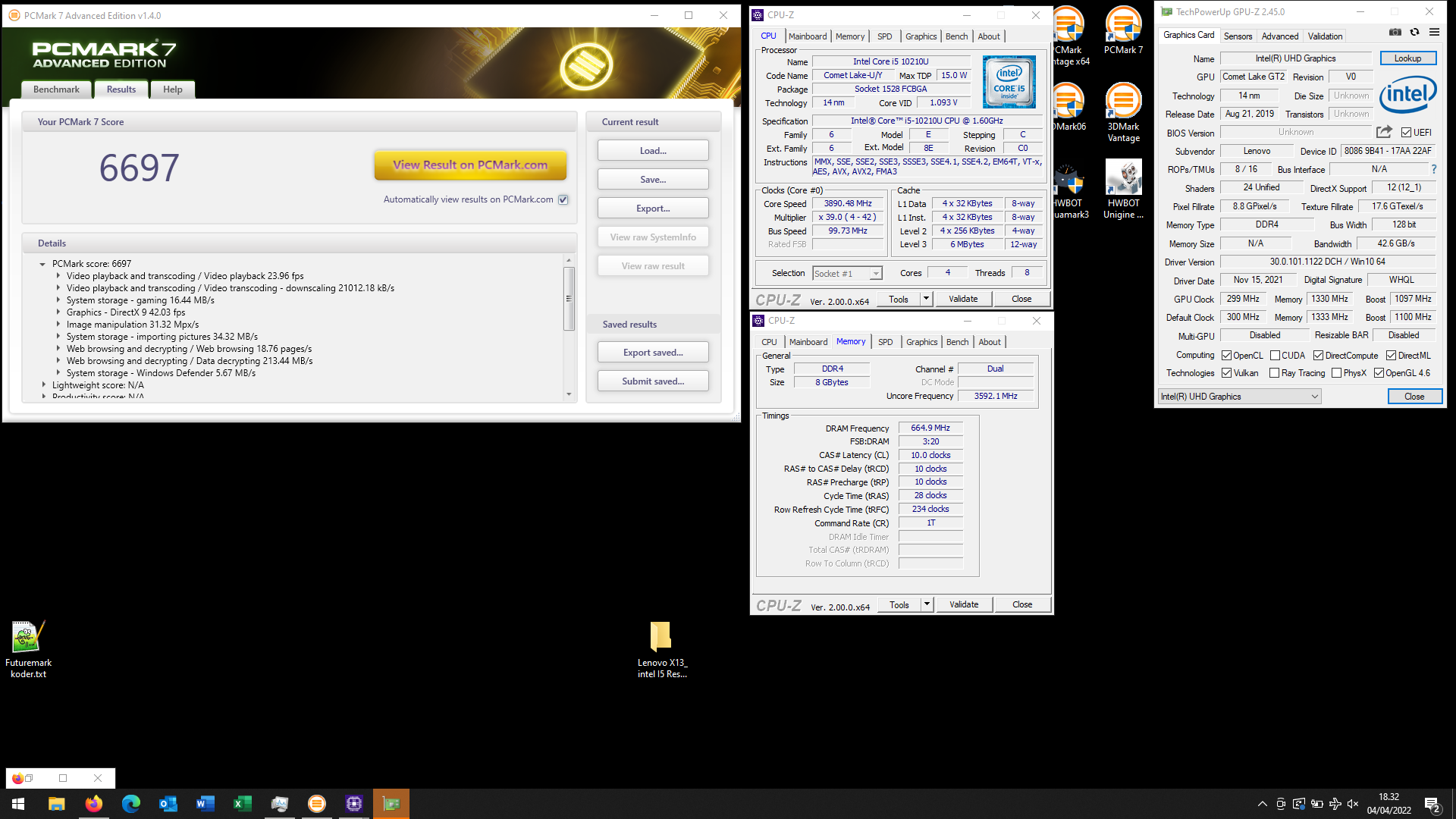Image resolution: width=1456 pixels, height=819 pixels.
Task: Open the Futuremark koder.txt file icon
Action: point(28,649)
